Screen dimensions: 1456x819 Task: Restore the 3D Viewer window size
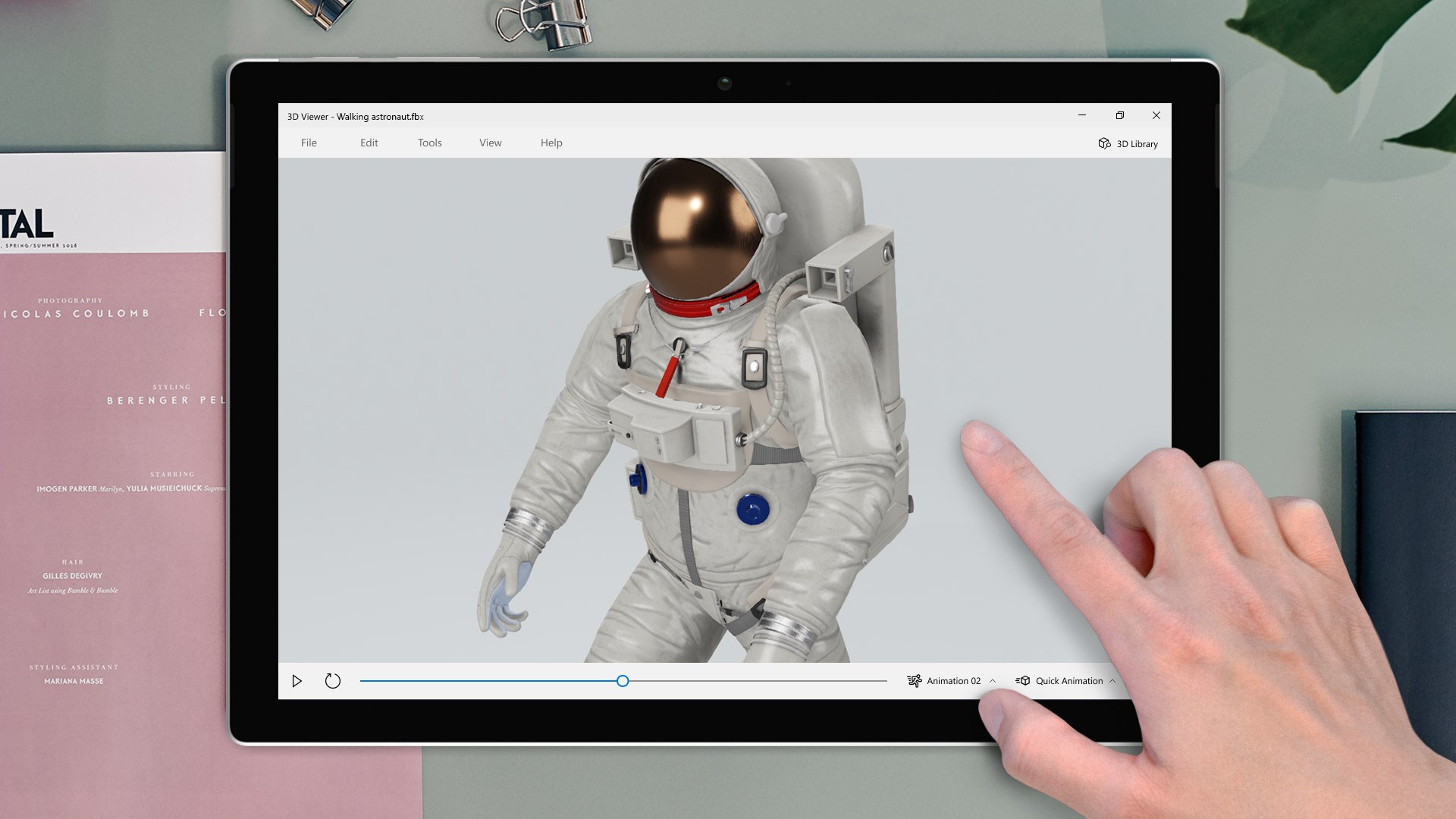(1120, 115)
